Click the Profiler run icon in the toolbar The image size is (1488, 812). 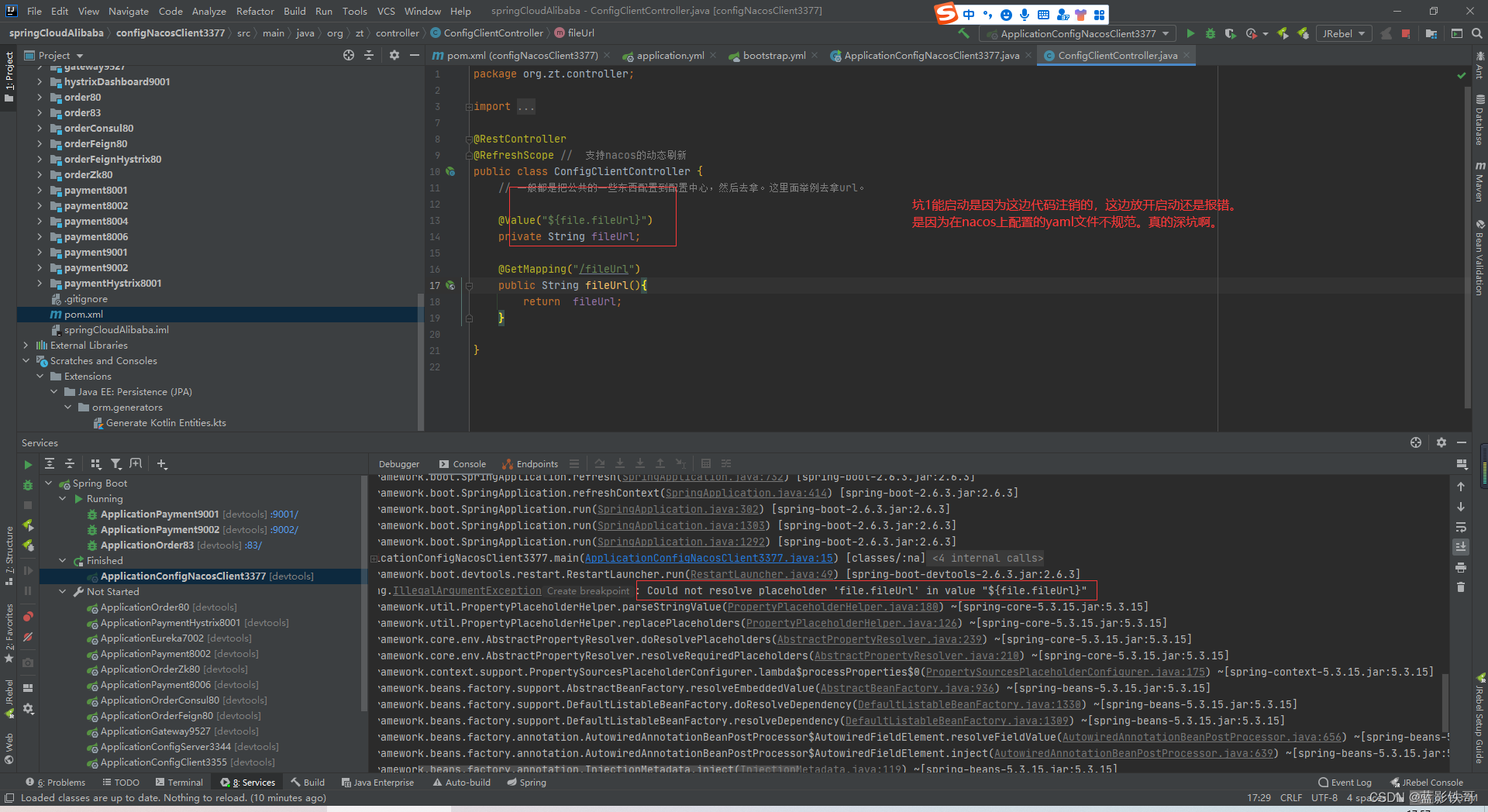pyautogui.click(x=1251, y=33)
